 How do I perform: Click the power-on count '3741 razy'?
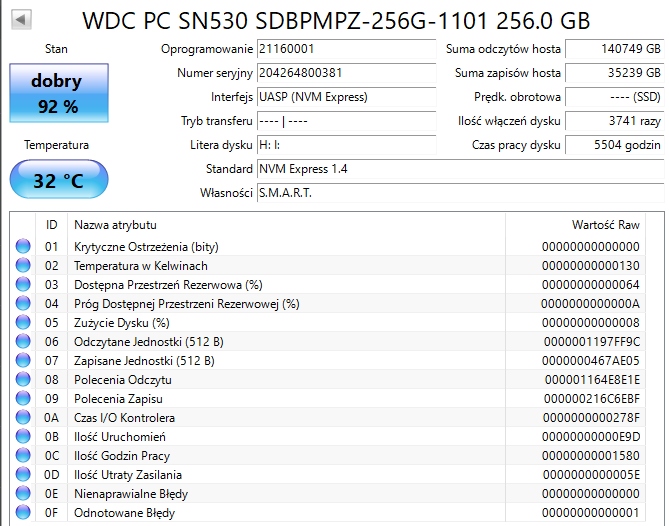(614, 121)
